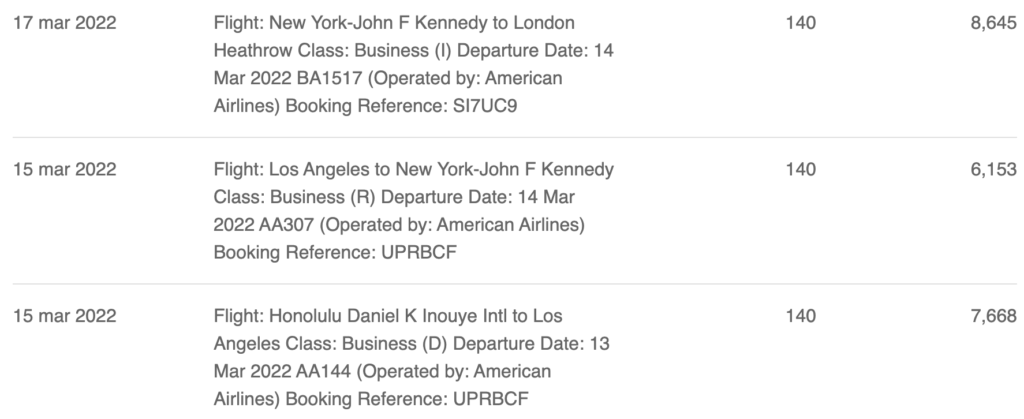Click tier points 140 in the first row
Viewport: 1024px width, 419px height.
coord(801,23)
